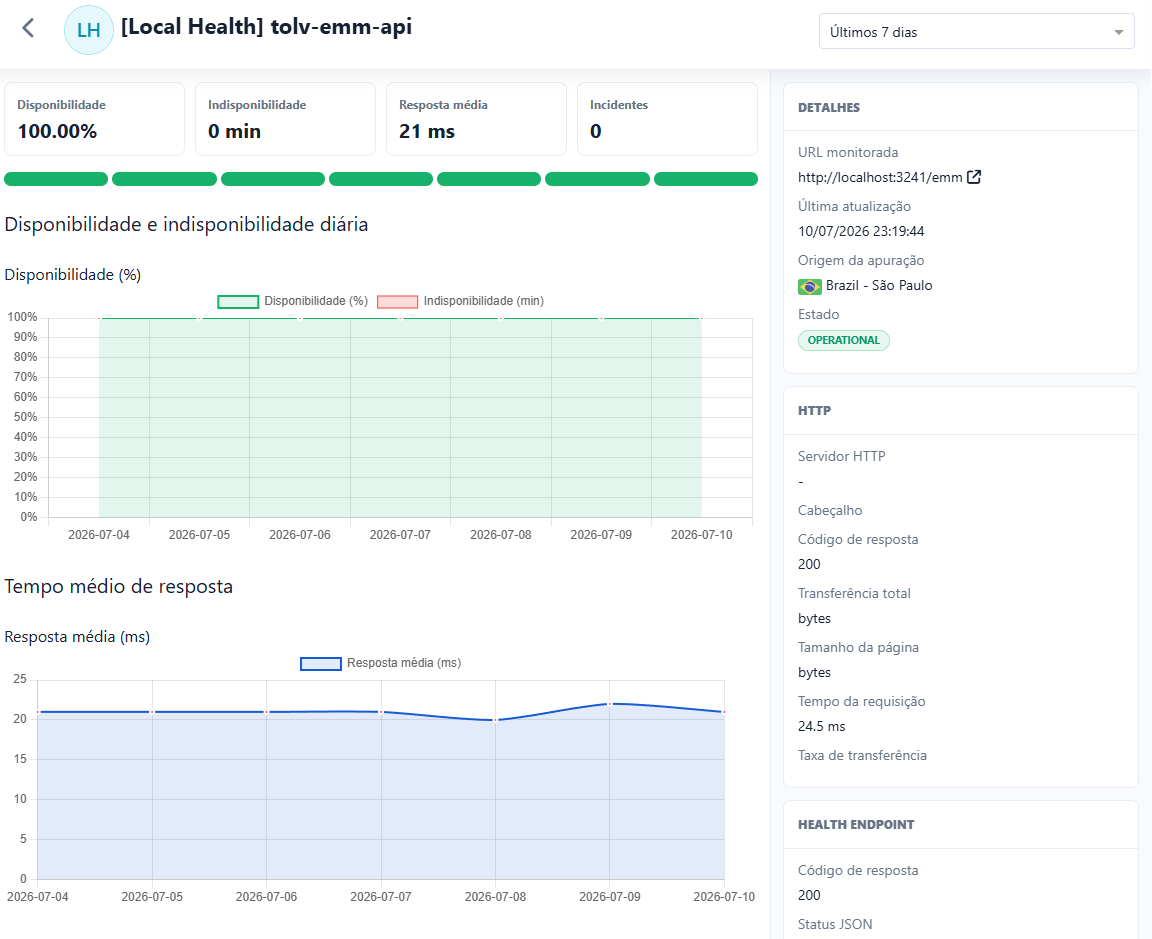The height and width of the screenshot is (939, 1152).
Task: Click the first green daily status bar
Action: pos(56,179)
